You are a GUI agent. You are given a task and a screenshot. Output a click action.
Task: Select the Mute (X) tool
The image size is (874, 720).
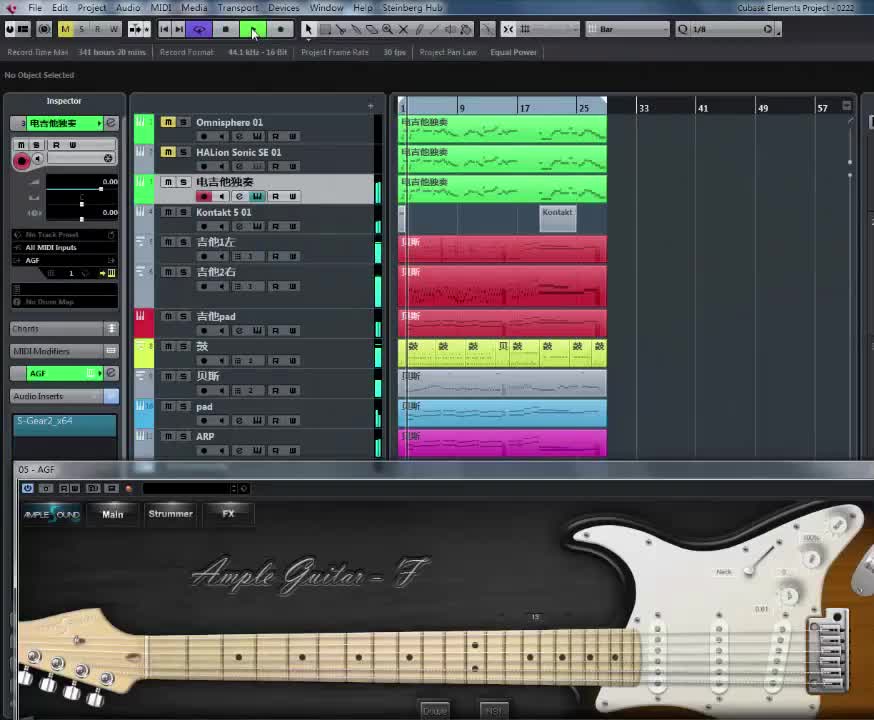click(x=403, y=29)
